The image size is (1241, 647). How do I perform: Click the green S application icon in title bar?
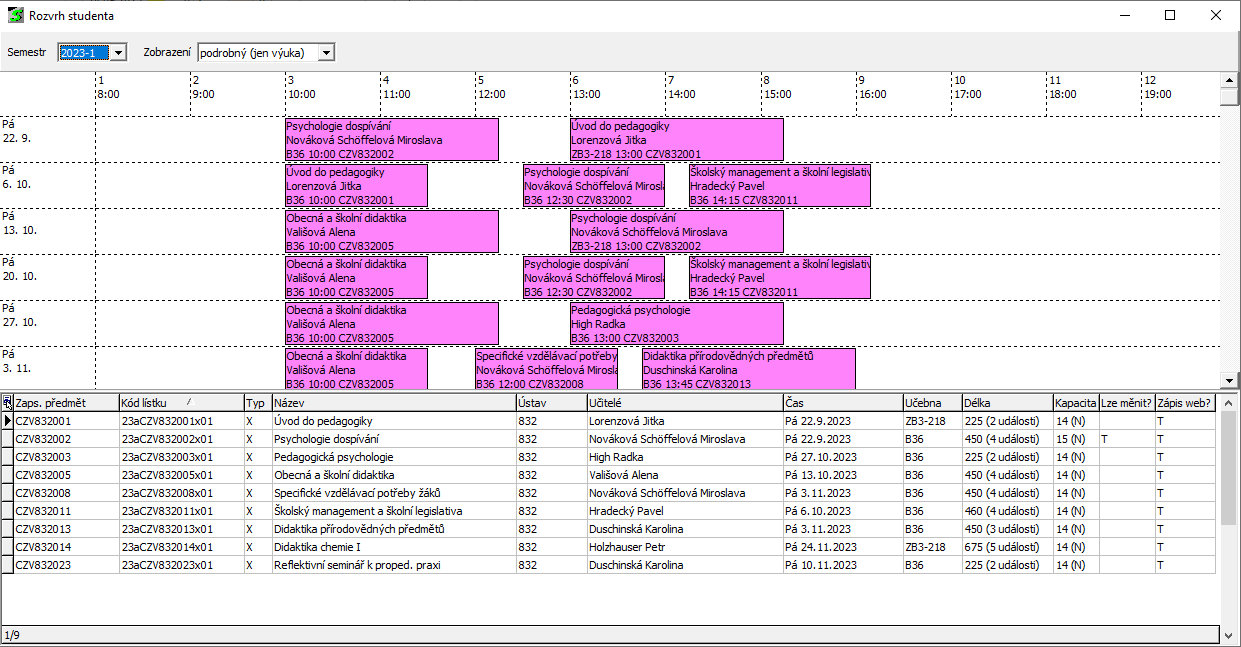pyautogui.click(x=16, y=16)
